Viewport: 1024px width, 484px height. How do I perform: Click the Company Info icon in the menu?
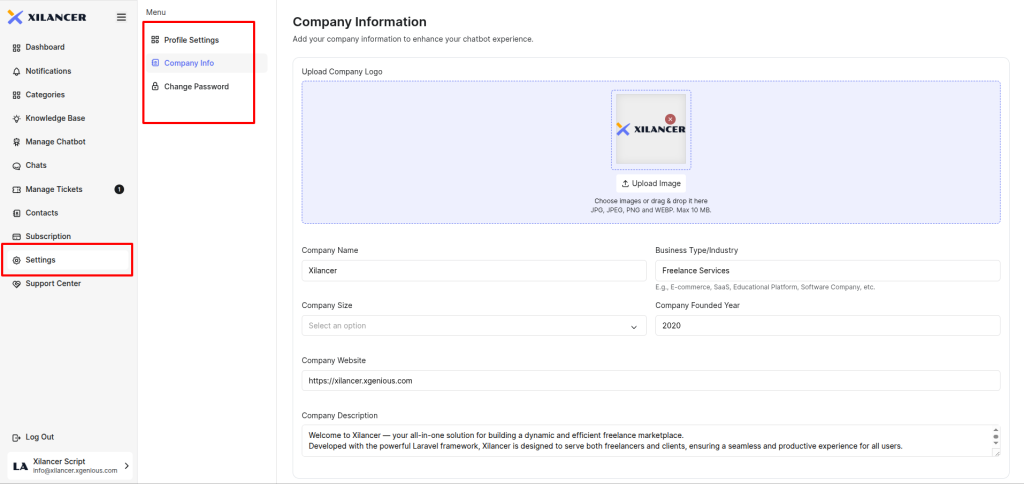tap(155, 63)
